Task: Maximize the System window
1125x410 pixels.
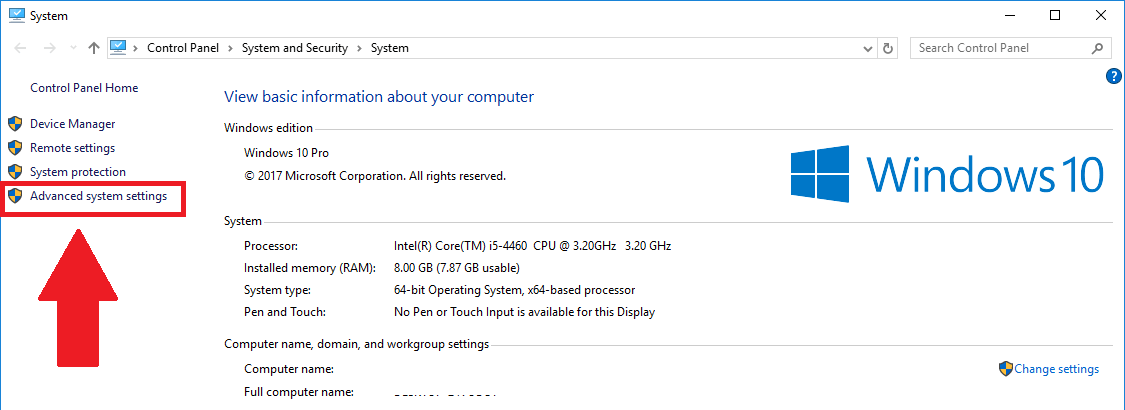Action: (1055, 14)
